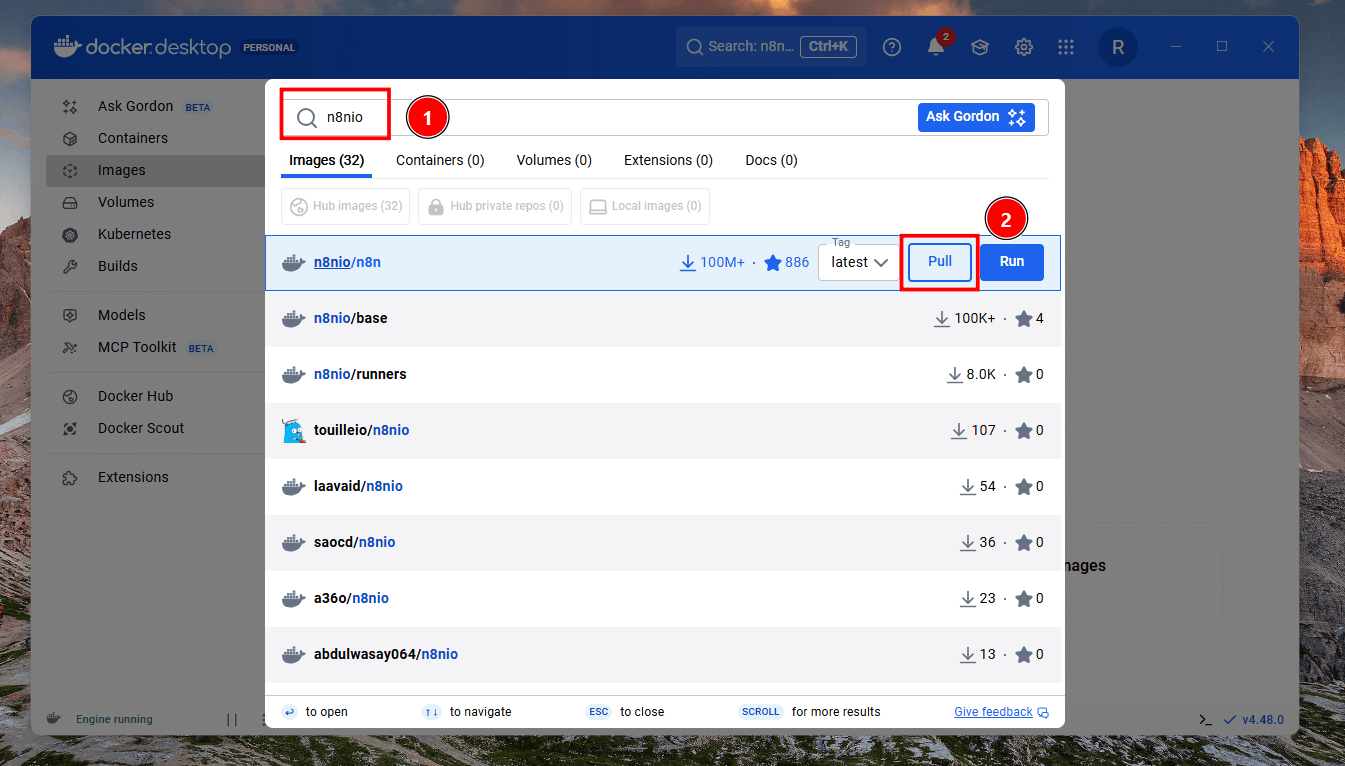1345x766 pixels.
Task: Open Extensions in the left sidebar
Action: click(133, 477)
